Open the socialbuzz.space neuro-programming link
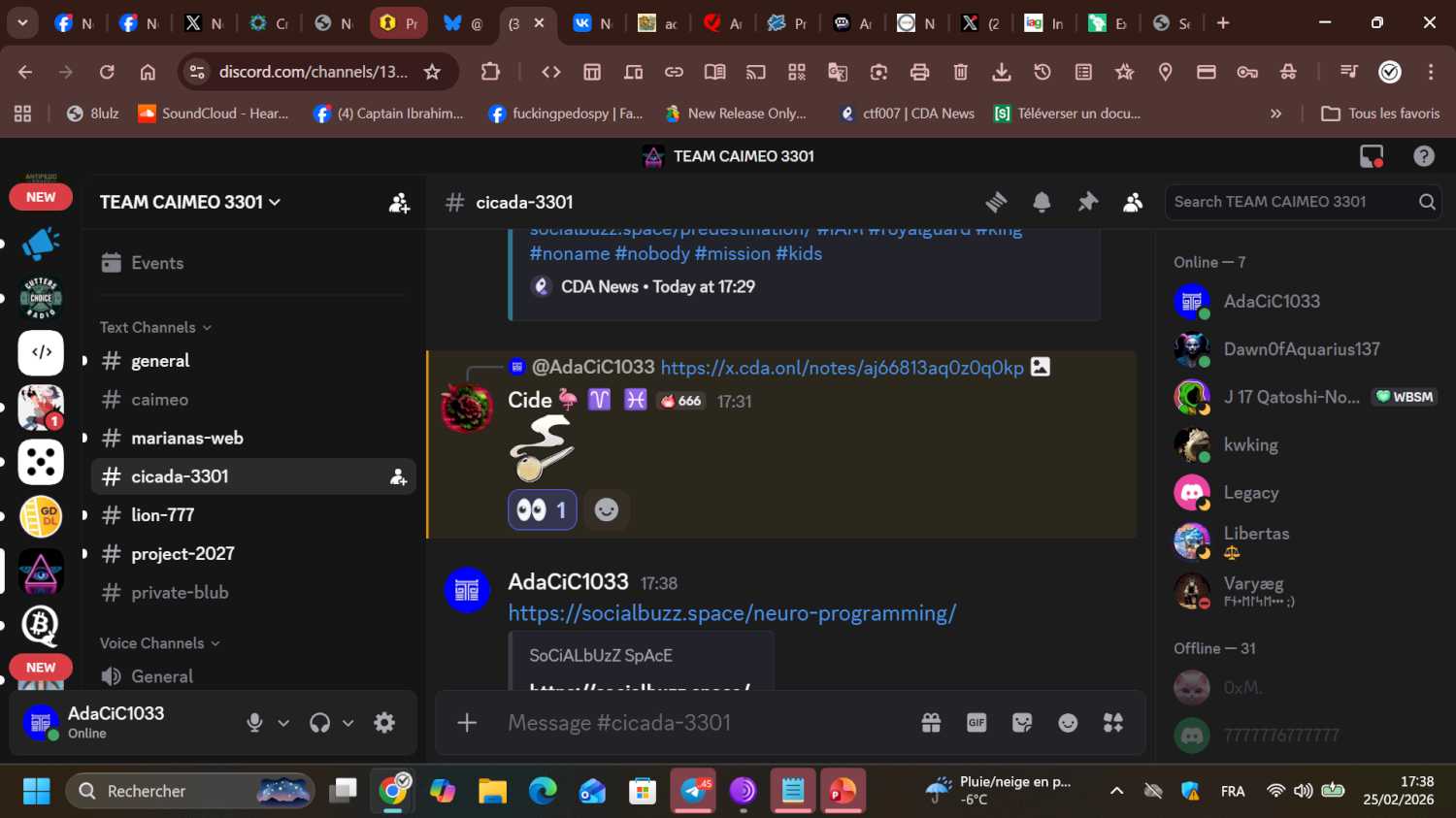Viewport: 1456px width, 818px height. (x=732, y=613)
